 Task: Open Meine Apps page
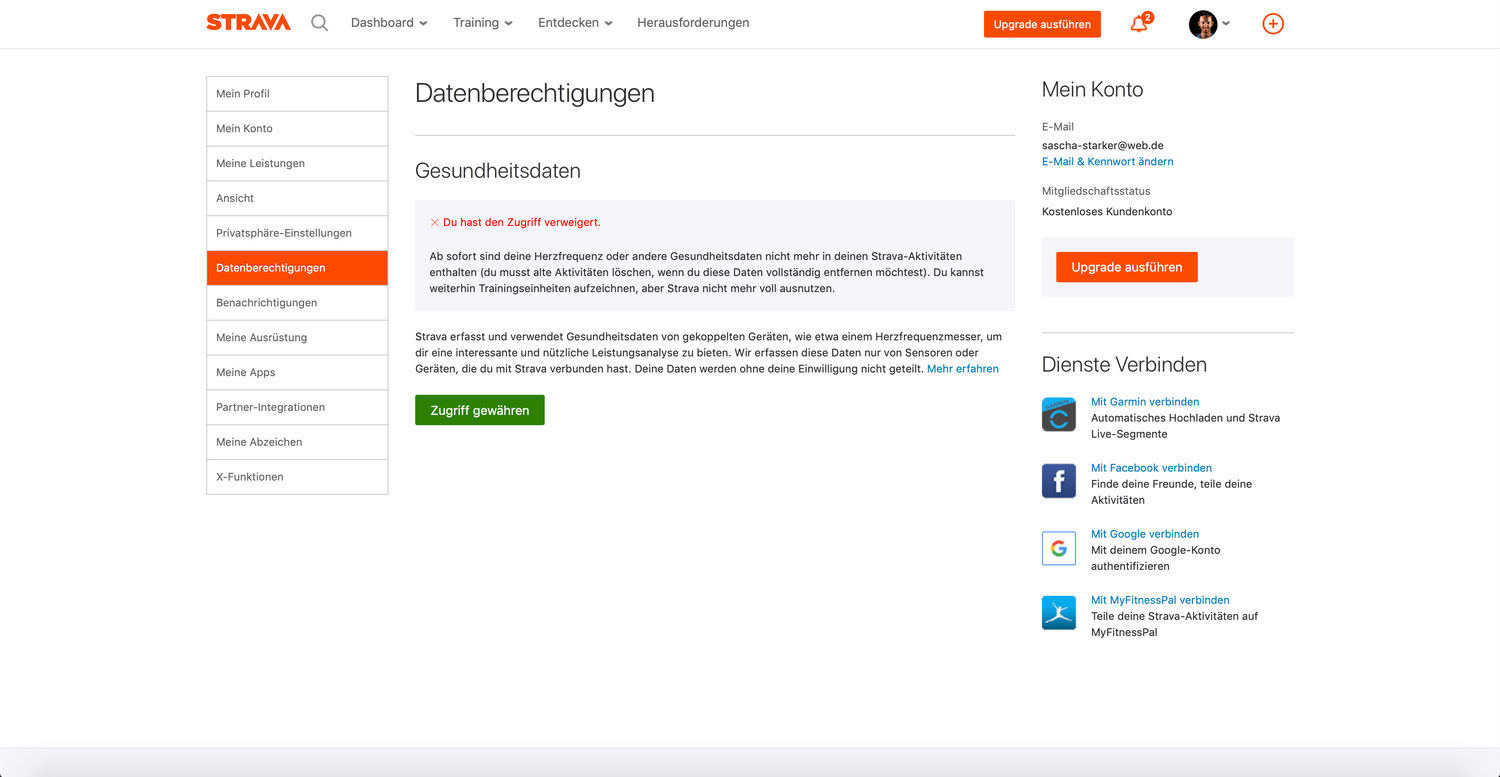297,372
